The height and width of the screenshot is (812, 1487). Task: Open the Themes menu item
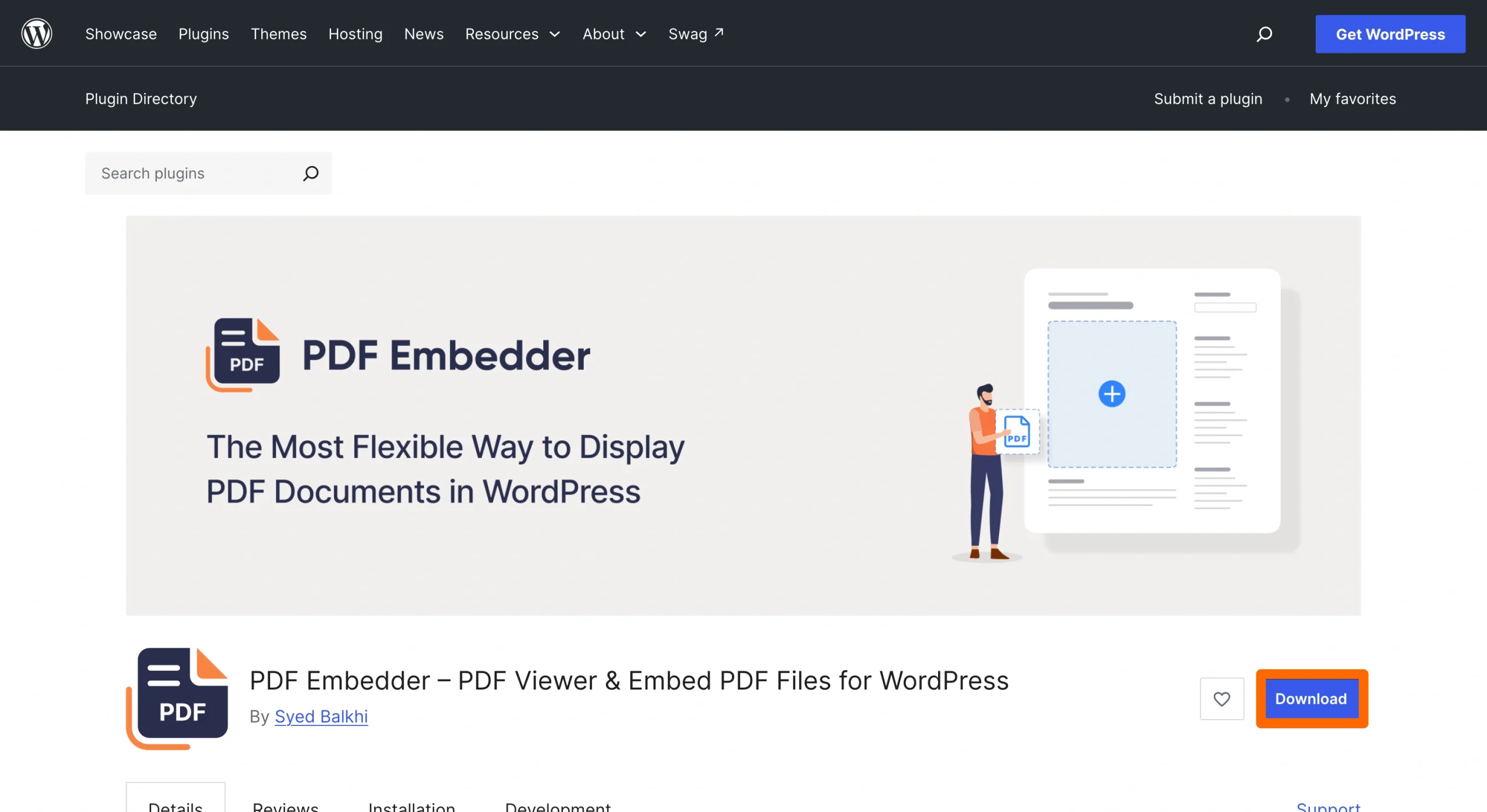[x=278, y=34]
